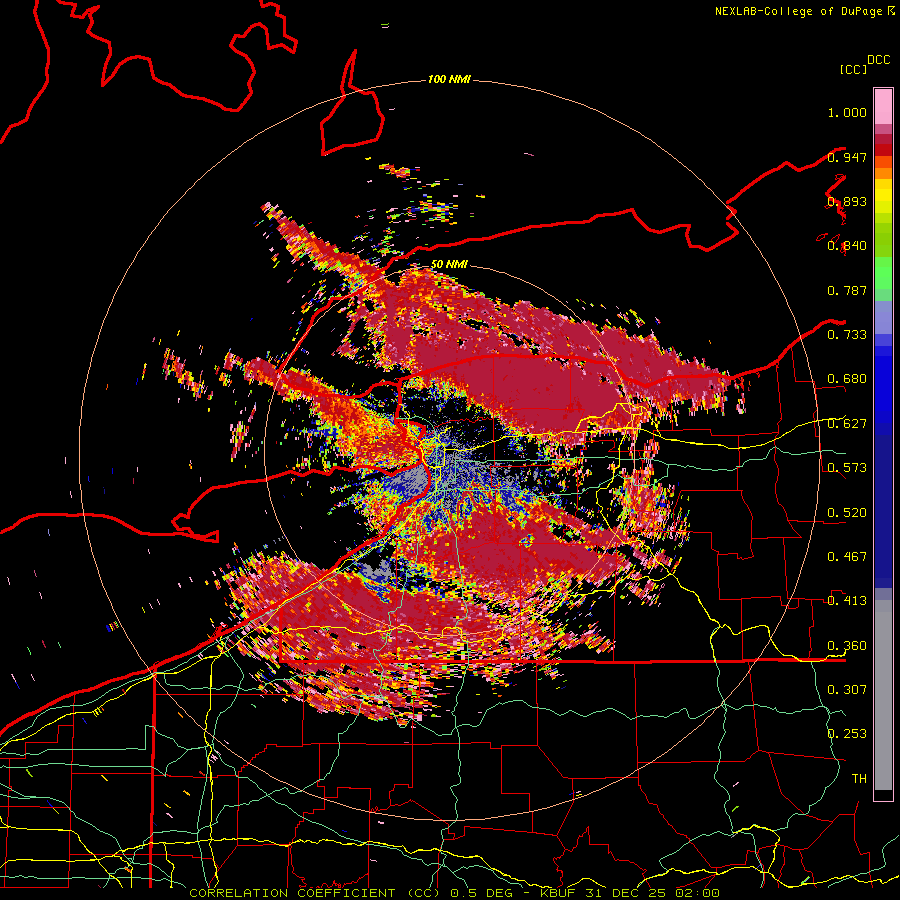The height and width of the screenshot is (900, 900).
Task: Click the 0.413 scale value
Action: coord(847,601)
